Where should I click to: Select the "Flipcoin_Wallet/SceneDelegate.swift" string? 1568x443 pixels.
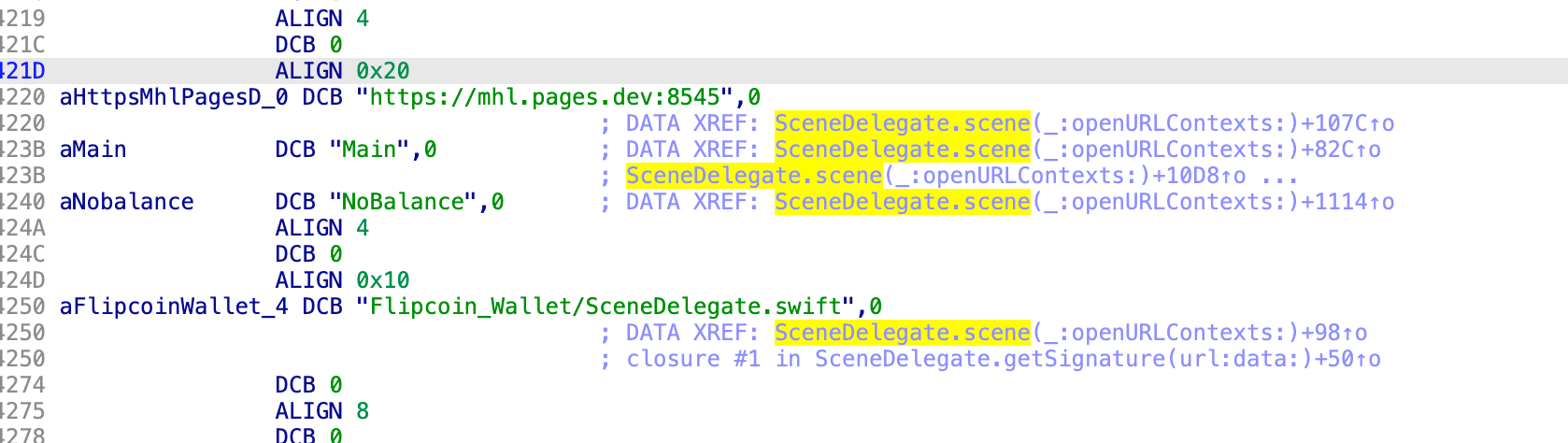(606, 307)
